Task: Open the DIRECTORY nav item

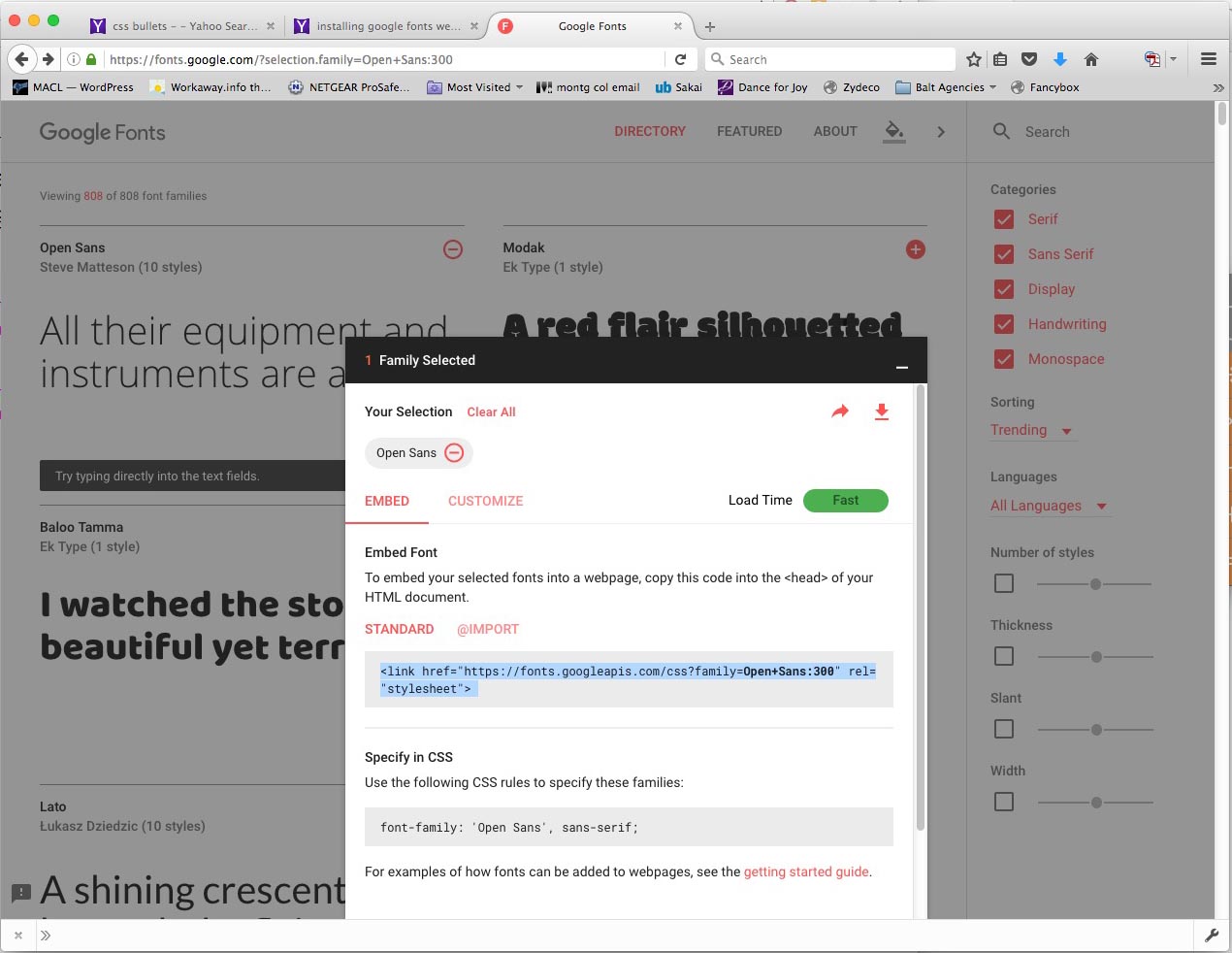Action: coord(650,131)
